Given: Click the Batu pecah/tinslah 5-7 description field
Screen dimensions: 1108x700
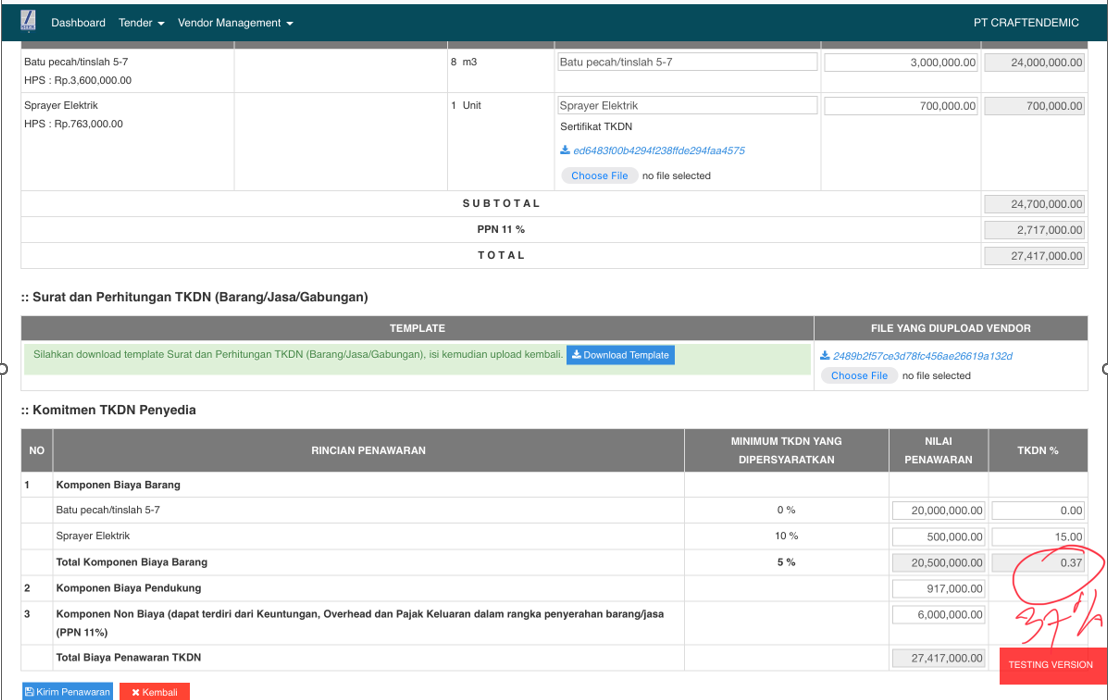Looking at the screenshot, I should (x=687, y=62).
